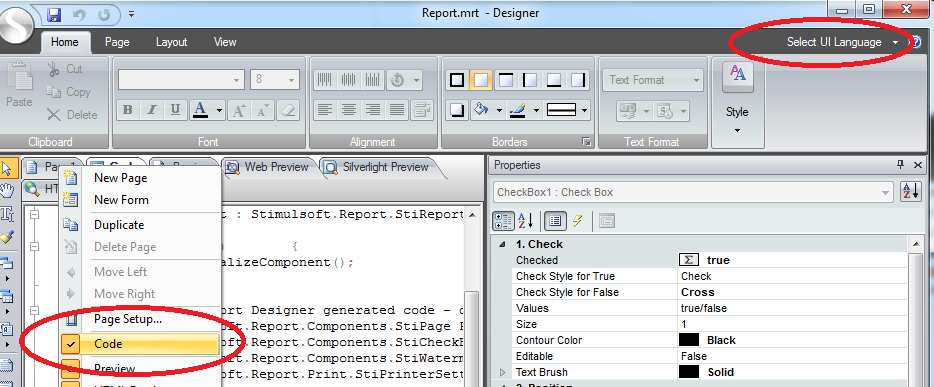This screenshot has width=934, height=387.
Task: Choose Page Setup... from the context menu
Action: [x=128, y=319]
